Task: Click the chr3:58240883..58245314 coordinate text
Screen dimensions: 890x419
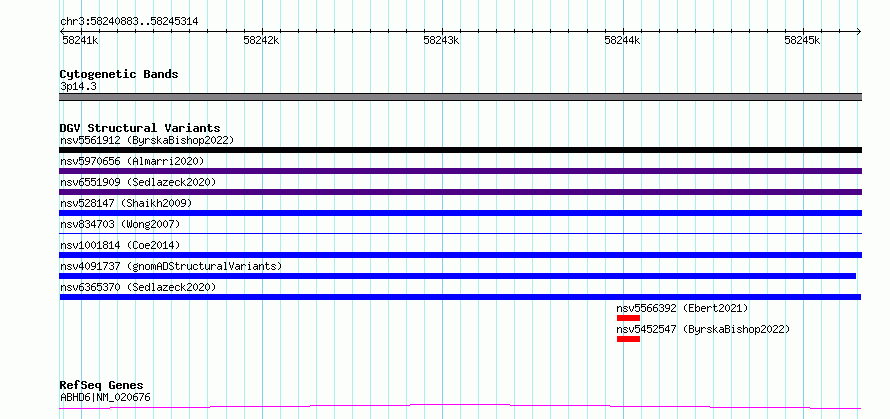Action: [x=129, y=22]
